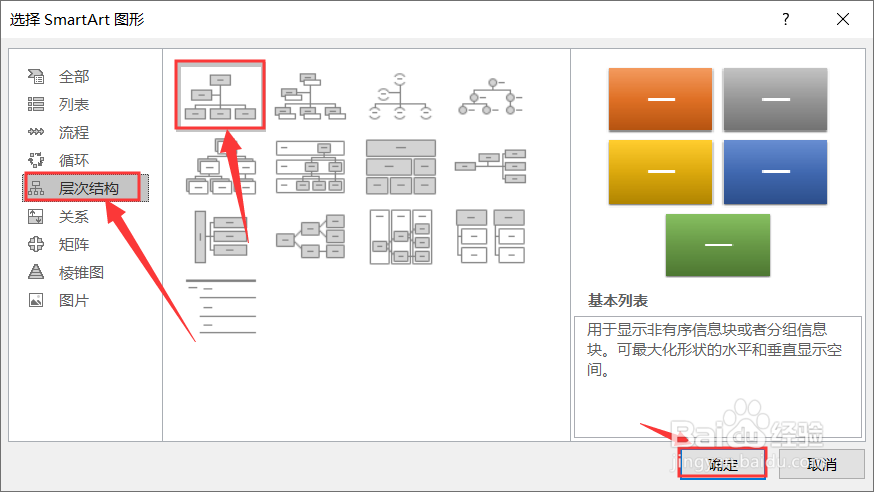Click 确定 to confirm selection

[x=722, y=464]
